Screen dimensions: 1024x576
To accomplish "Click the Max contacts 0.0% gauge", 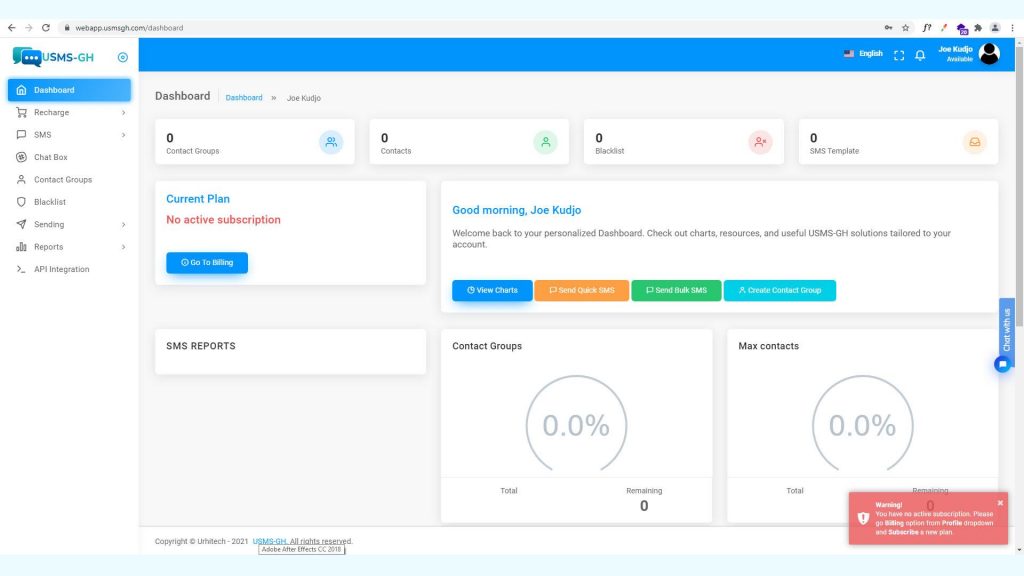I will 863,424.
